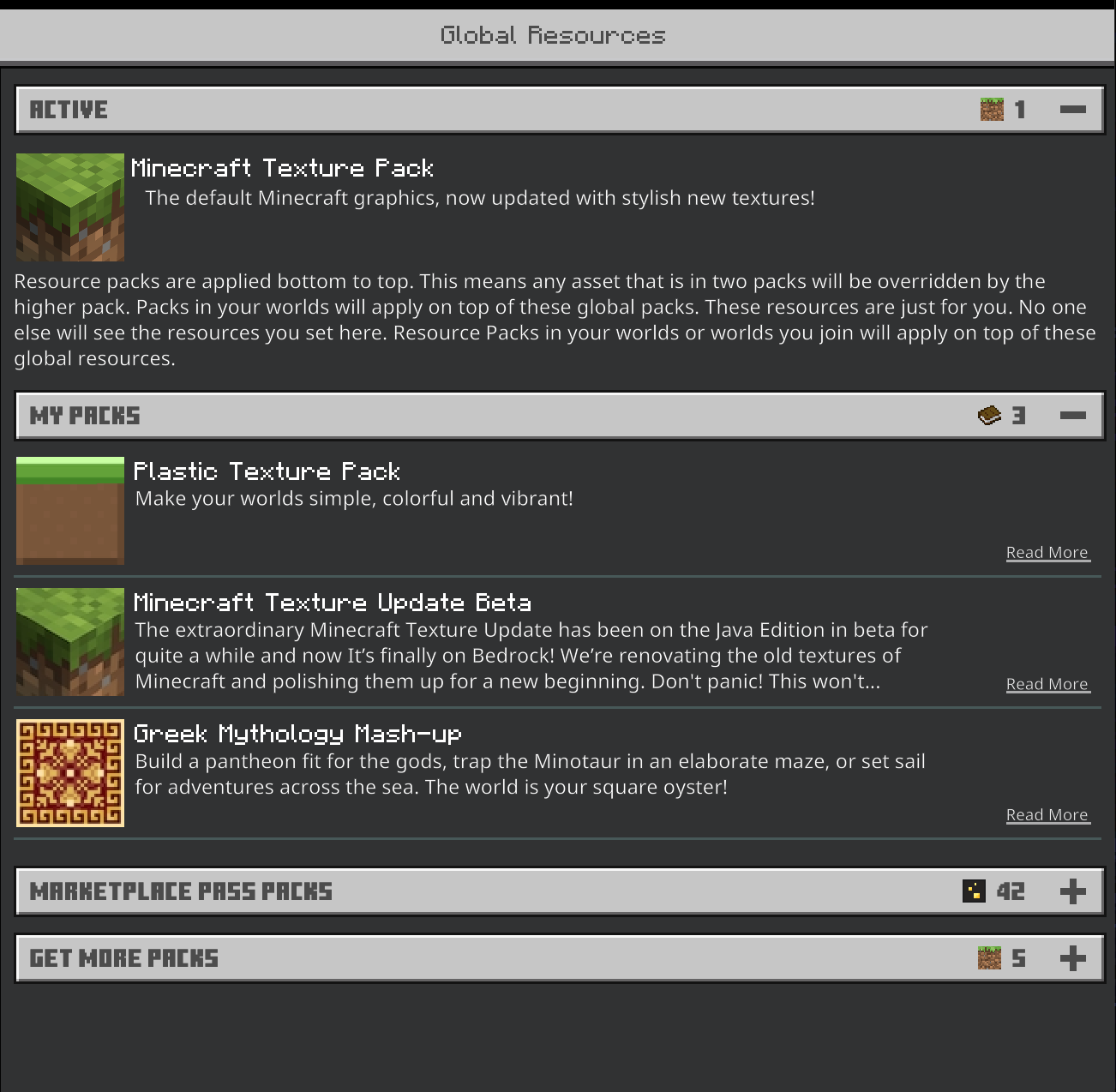Click the Get More Packs header label
The width and height of the screenshot is (1116, 1092).
[x=124, y=958]
